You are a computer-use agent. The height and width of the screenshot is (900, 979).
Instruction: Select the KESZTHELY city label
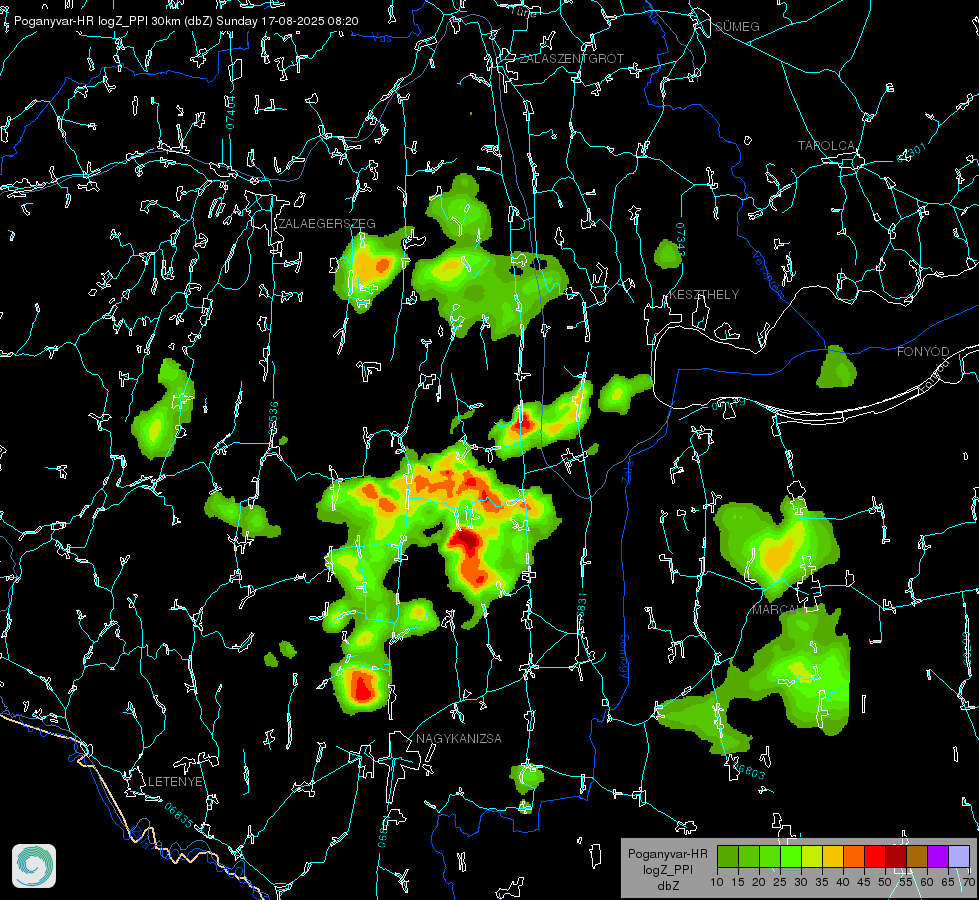tap(704, 294)
